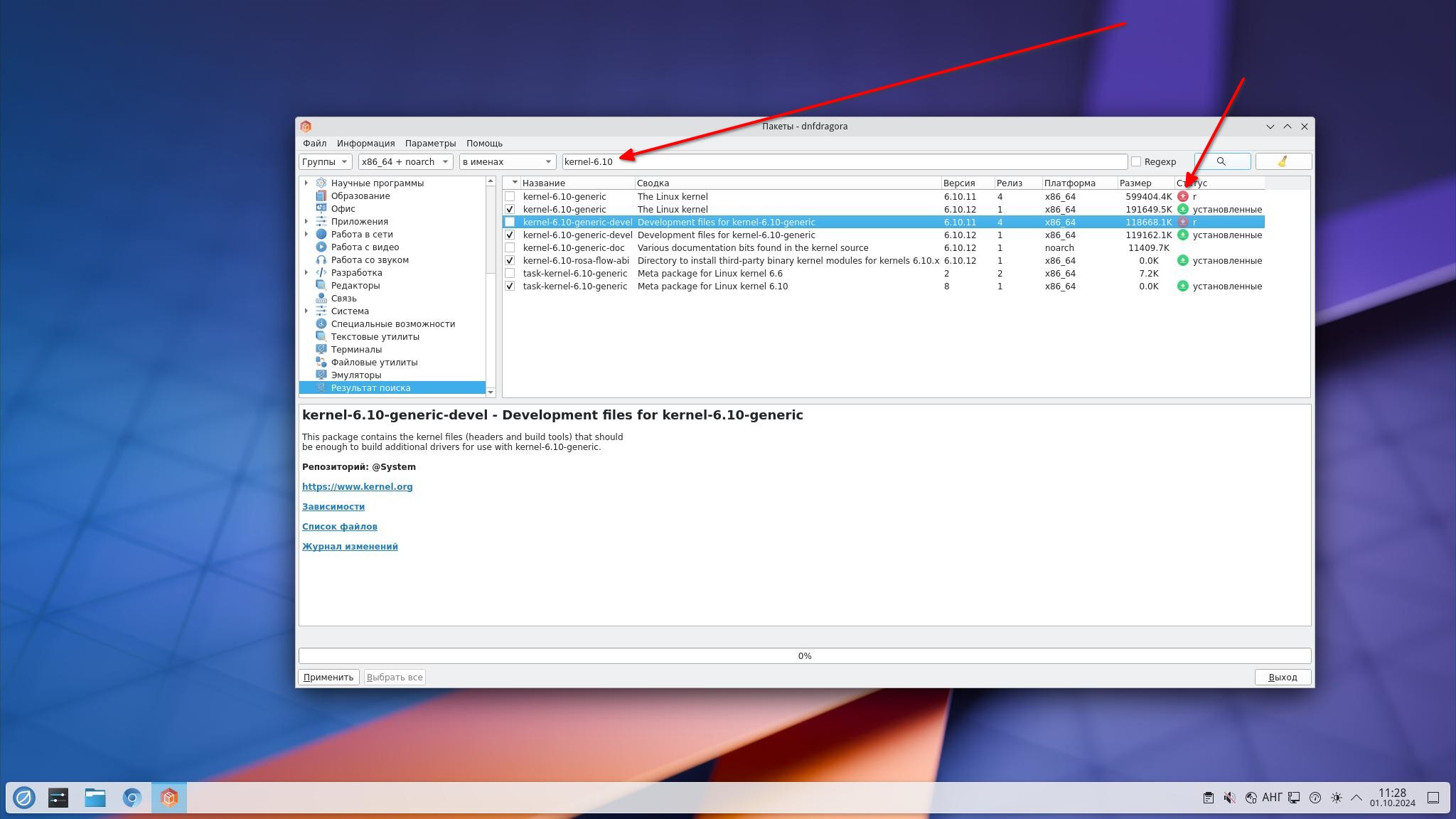Click the Работа со звуком headphones icon
This screenshot has width=1456, height=819.
[321, 259]
